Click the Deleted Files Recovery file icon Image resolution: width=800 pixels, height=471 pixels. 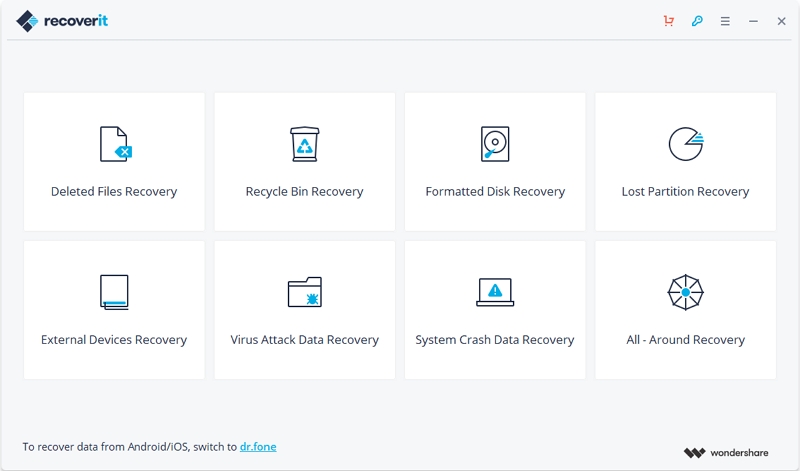pyautogui.click(x=116, y=144)
